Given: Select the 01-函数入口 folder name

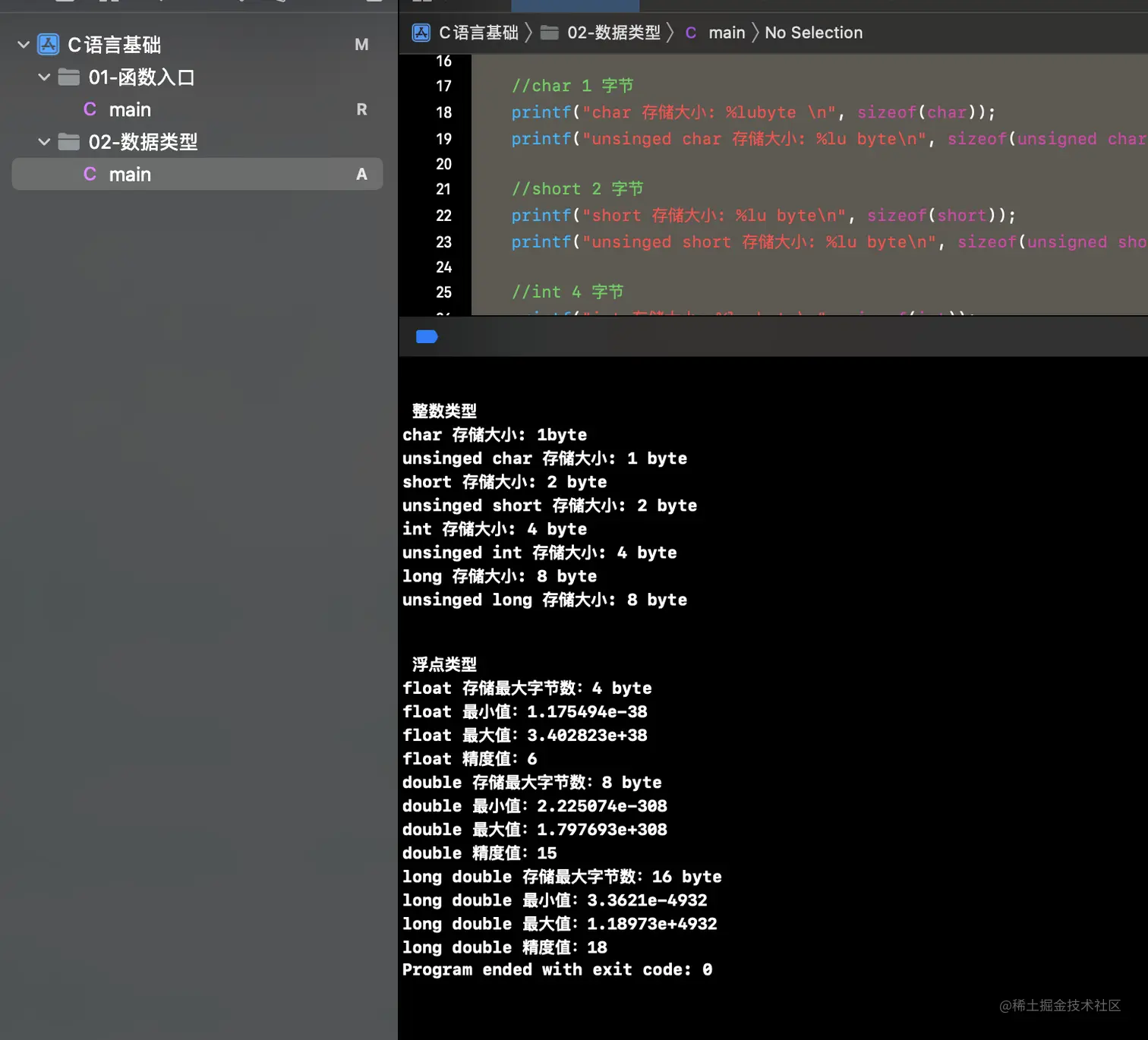Looking at the screenshot, I should pos(142,77).
